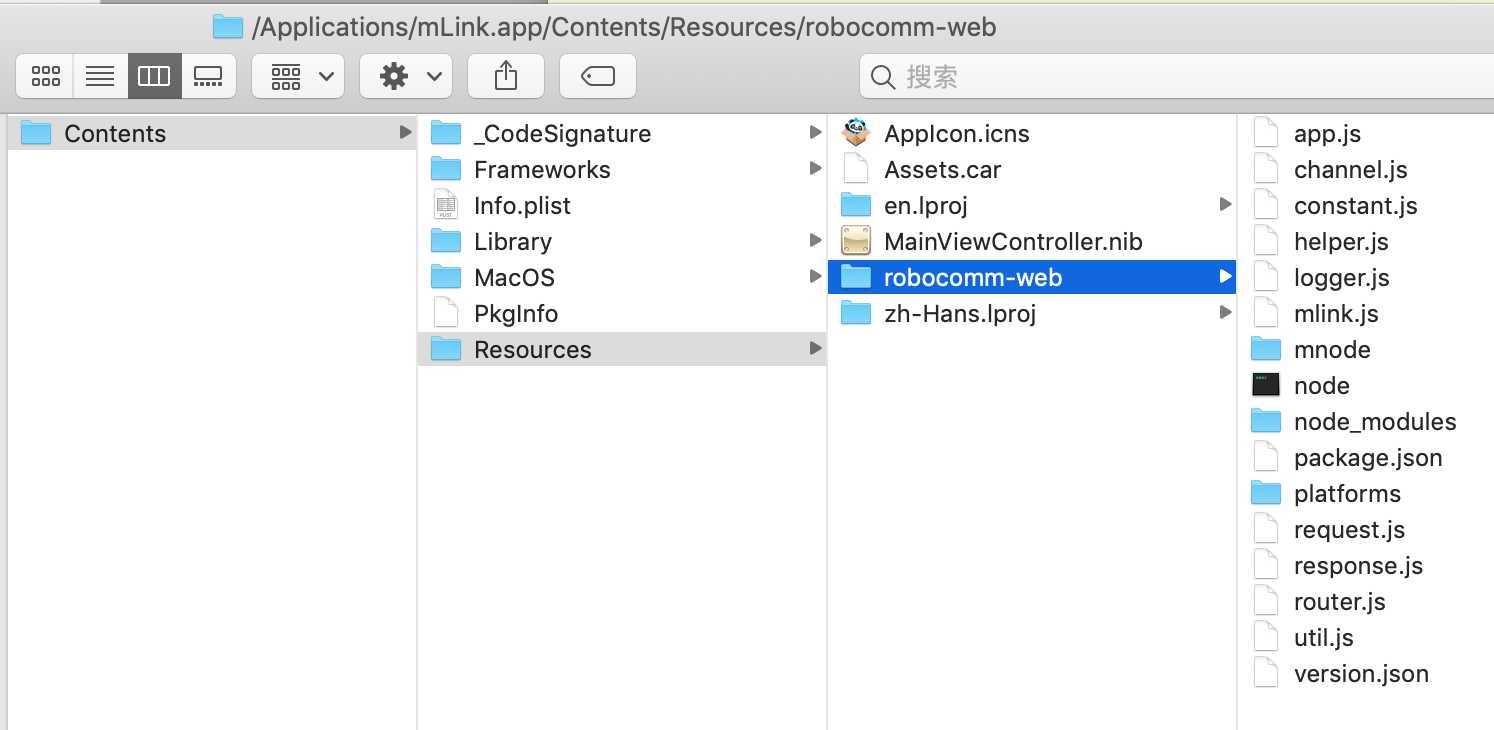The image size is (1494, 730).
Task: Click the Edit Tags button
Action: click(x=598, y=76)
